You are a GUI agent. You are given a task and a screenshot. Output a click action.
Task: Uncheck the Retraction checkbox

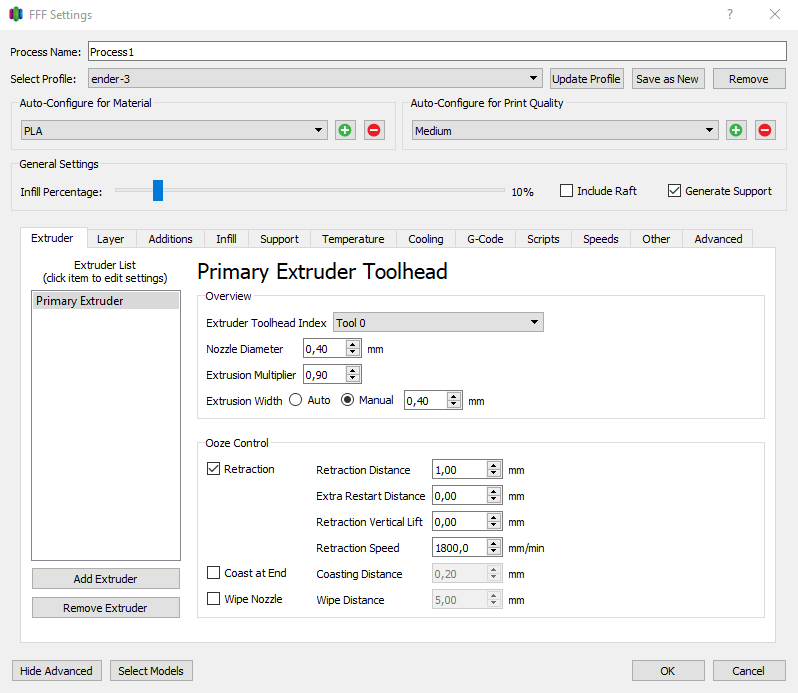[x=213, y=469]
